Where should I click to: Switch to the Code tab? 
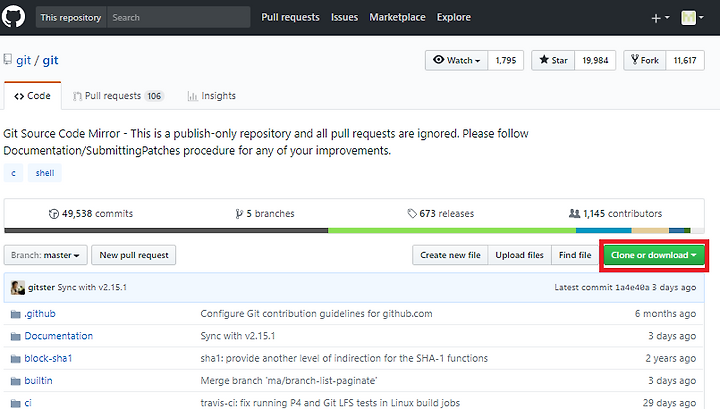pyautogui.click(x=33, y=96)
